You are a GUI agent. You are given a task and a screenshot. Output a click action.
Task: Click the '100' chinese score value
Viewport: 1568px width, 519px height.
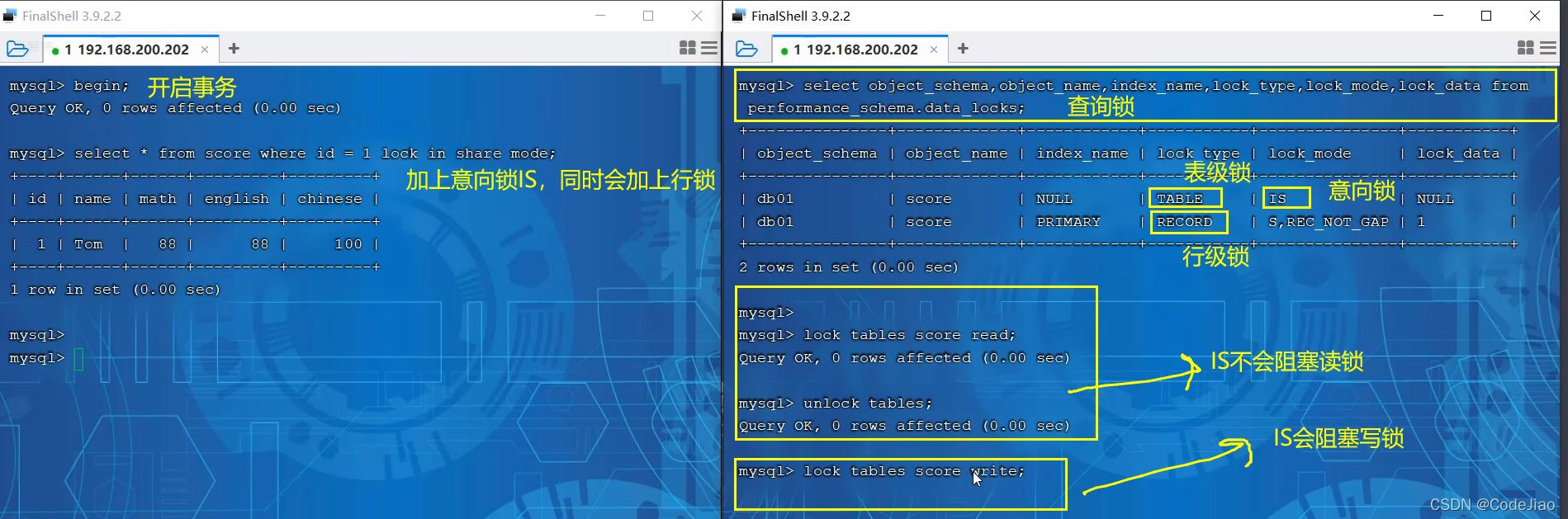pyautogui.click(x=348, y=244)
